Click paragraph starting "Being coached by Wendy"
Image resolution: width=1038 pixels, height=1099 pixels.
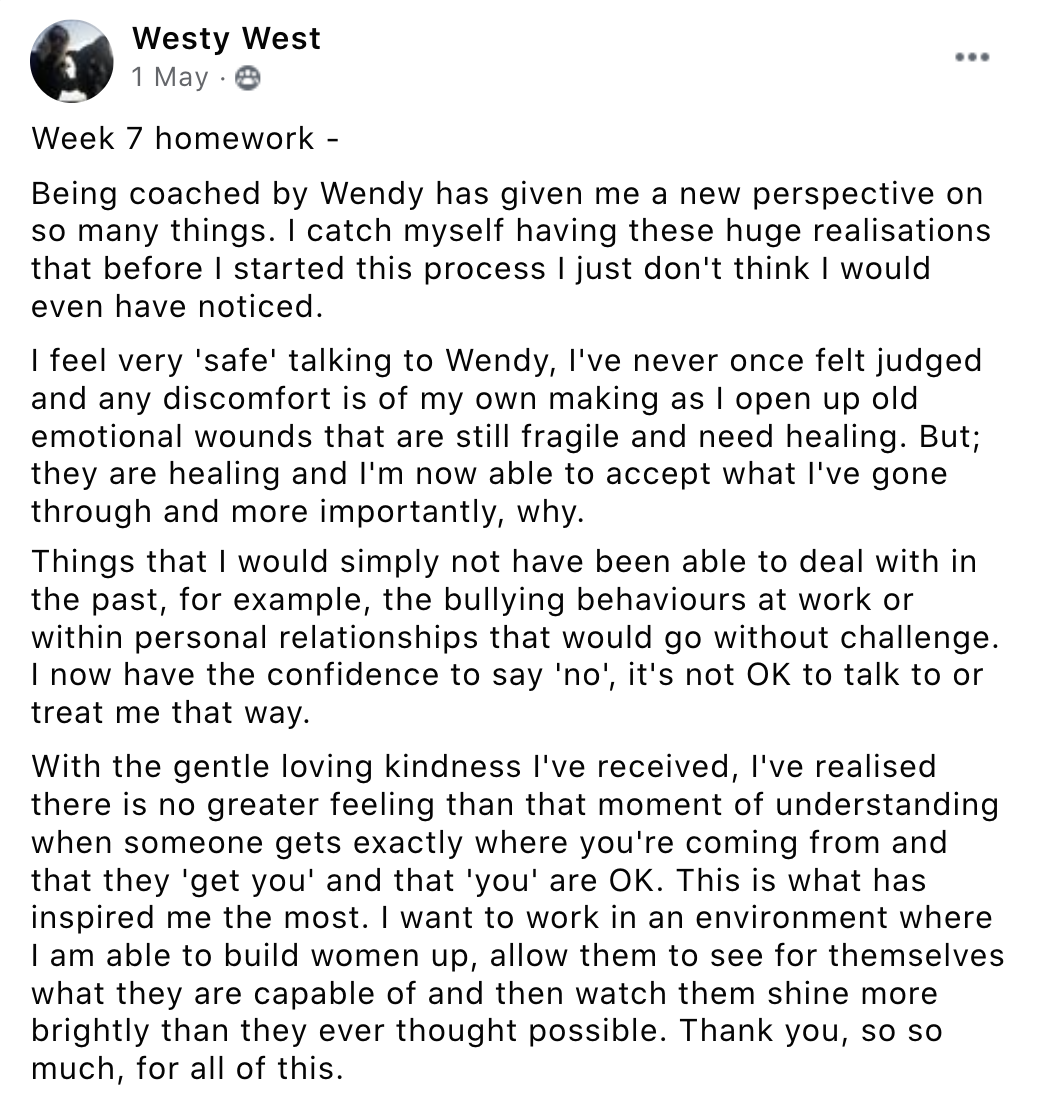[x=510, y=250]
